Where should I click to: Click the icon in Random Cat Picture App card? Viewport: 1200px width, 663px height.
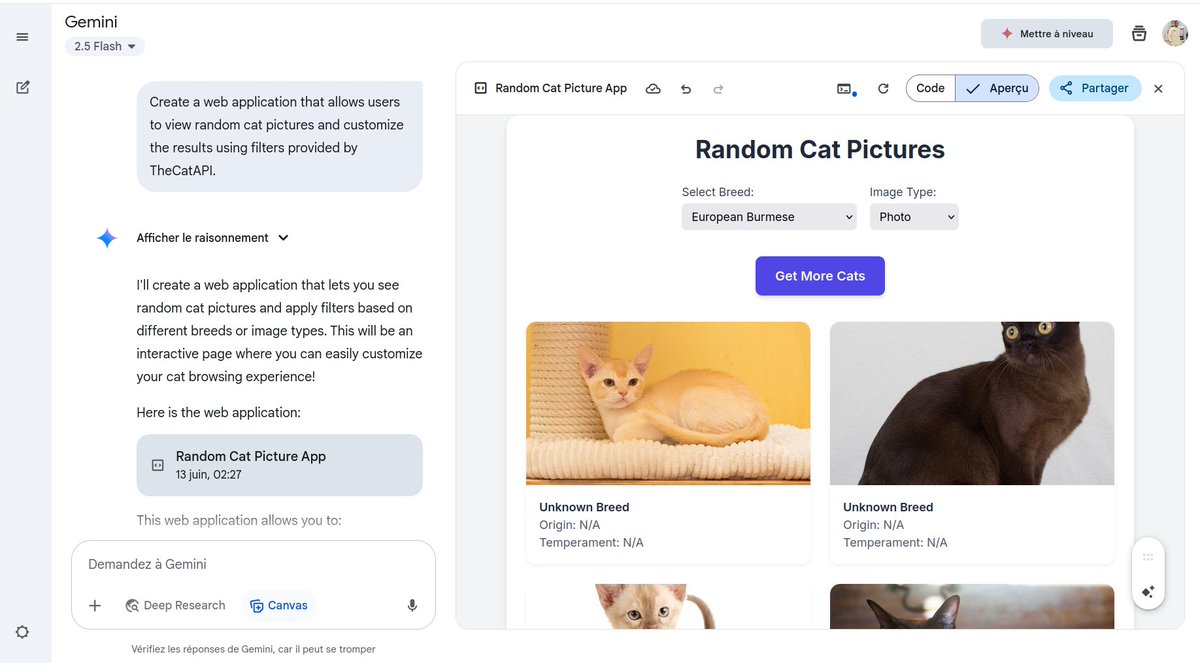pos(157,465)
